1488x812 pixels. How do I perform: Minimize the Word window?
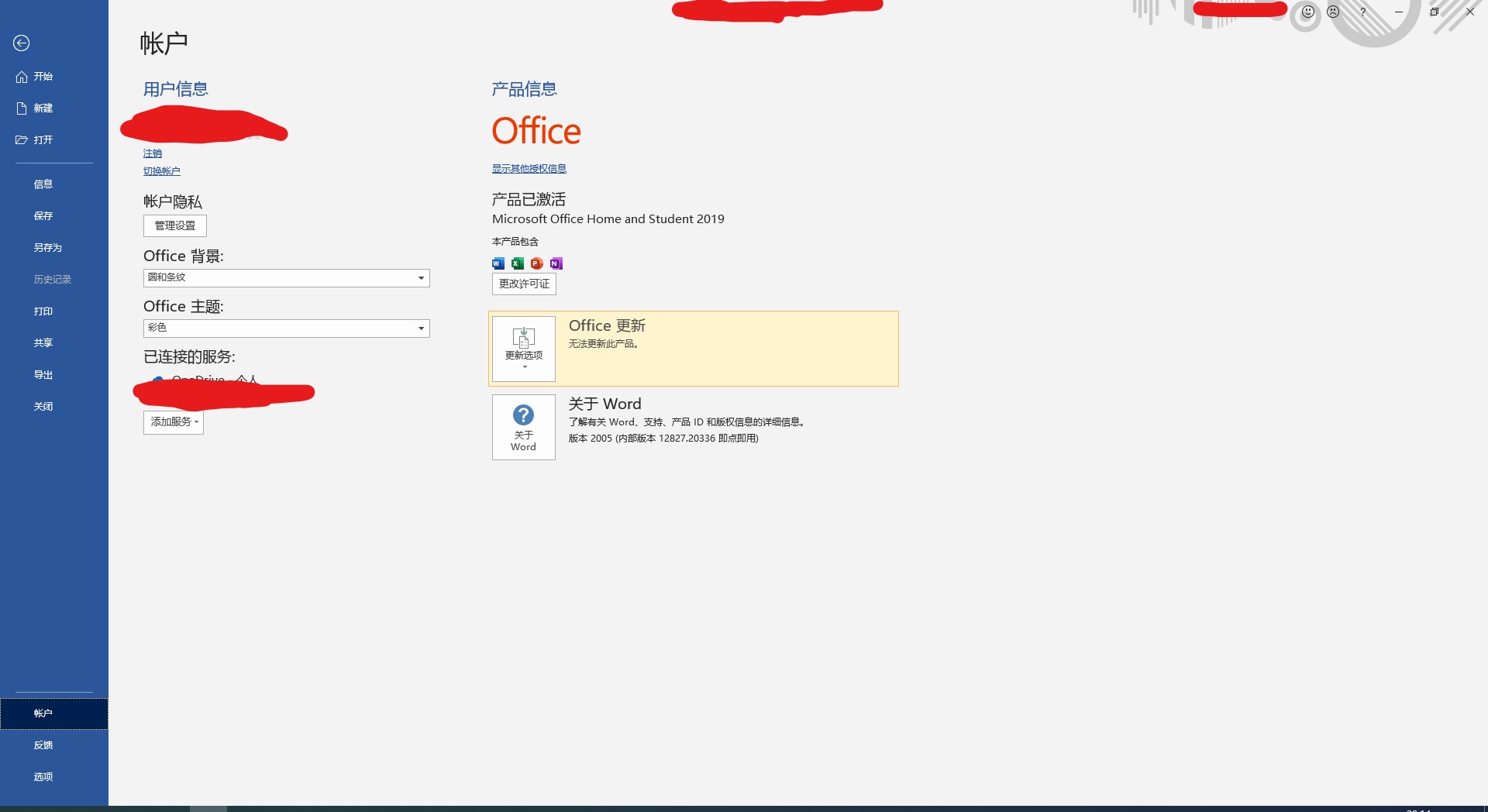(1399, 12)
